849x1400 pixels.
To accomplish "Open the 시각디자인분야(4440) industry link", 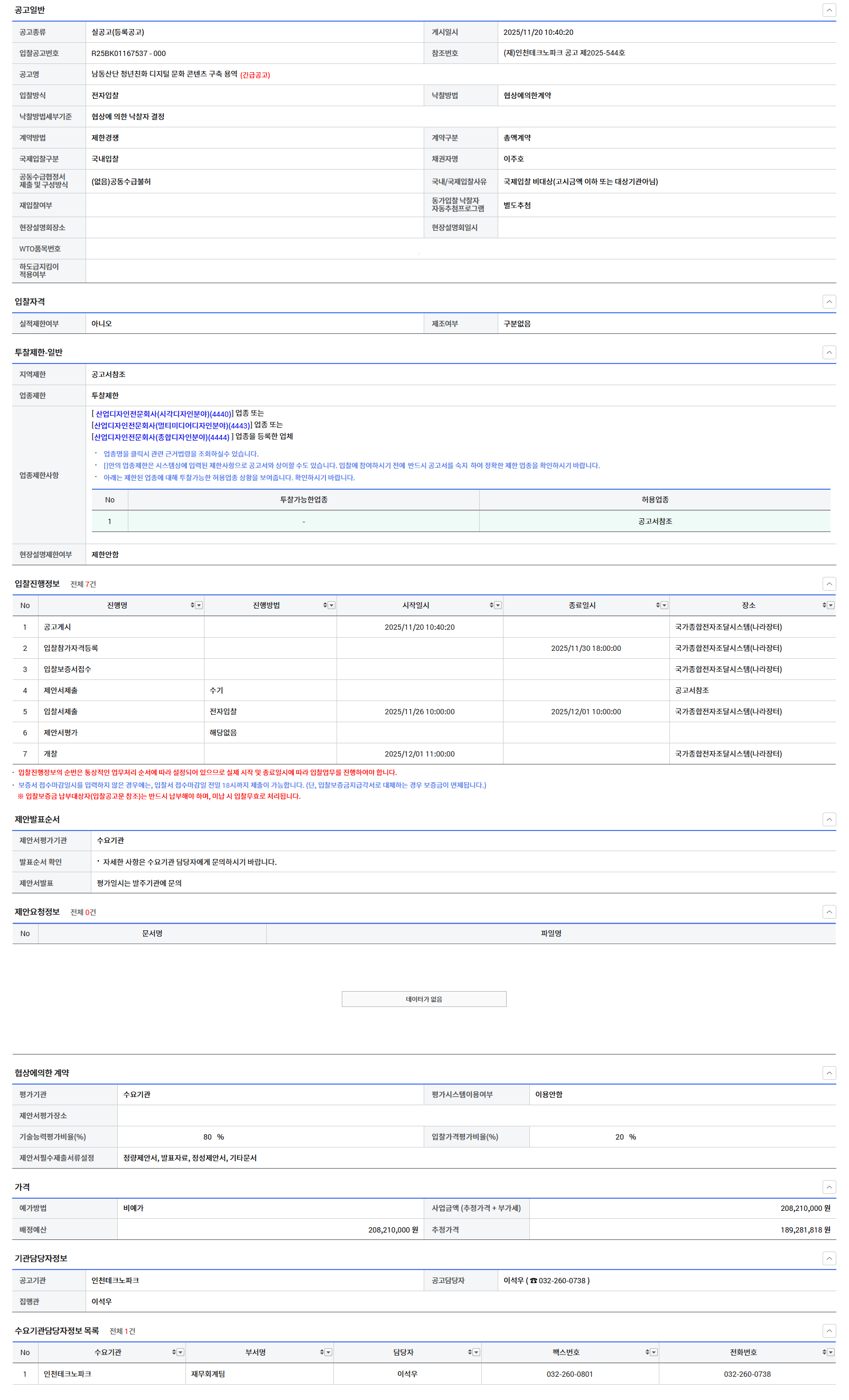I will [163, 414].
